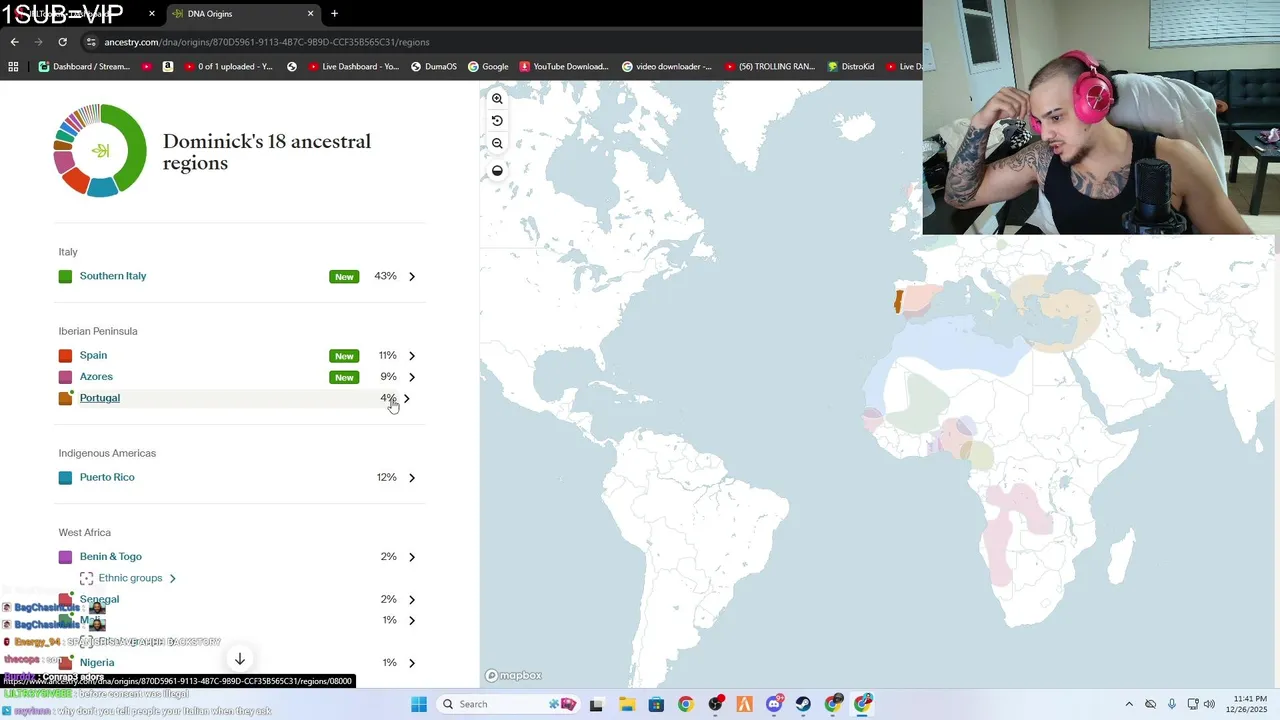Open video downloader bookmark
Image resolution: width=1280 pixels, height=720 pixels.
[667, 67]
